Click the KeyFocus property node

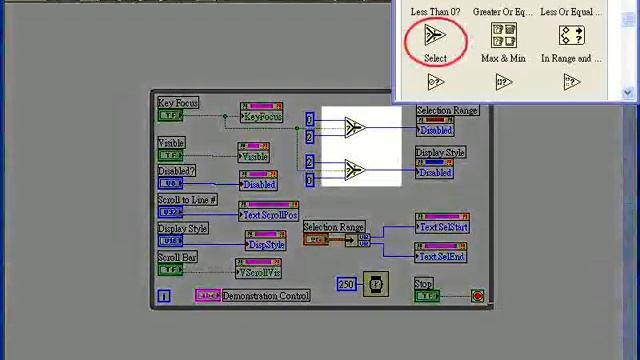[262, 113]
